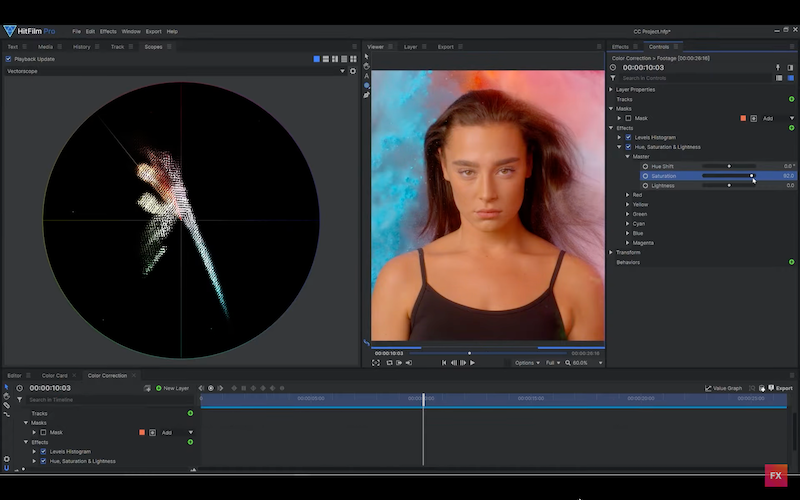Open the Mask blend Add dropdown in Controls
This screenshot has height=500, width=800.
click(x=779, y=118)
